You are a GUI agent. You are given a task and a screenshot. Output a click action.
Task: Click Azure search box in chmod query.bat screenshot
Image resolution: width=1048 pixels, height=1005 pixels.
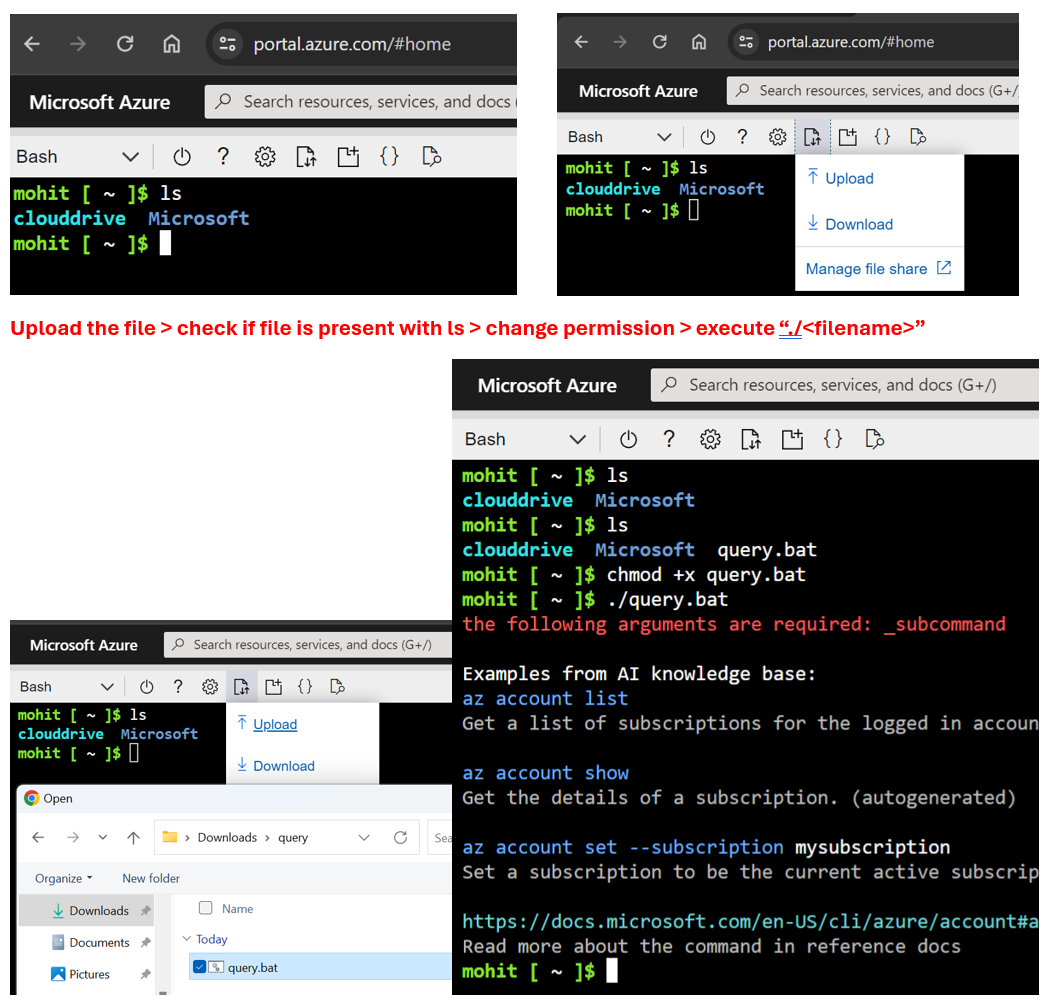[x=845, y=385]
